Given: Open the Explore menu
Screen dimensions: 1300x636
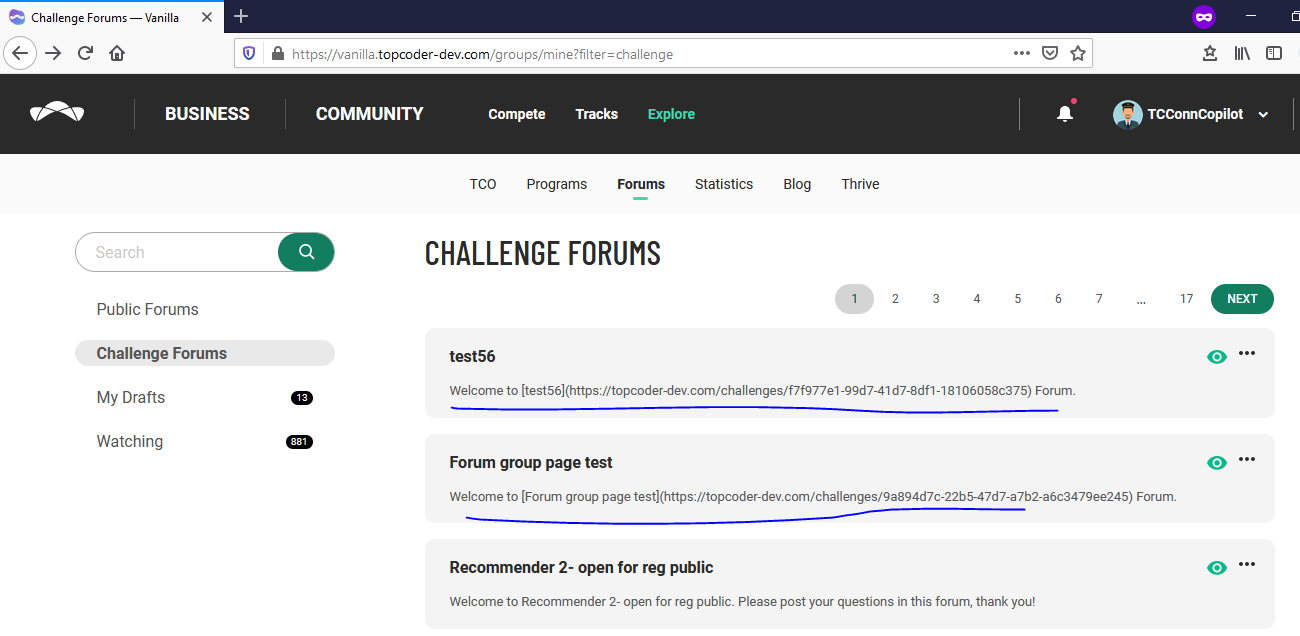Looking at the screenshot, I should [671, 114].
